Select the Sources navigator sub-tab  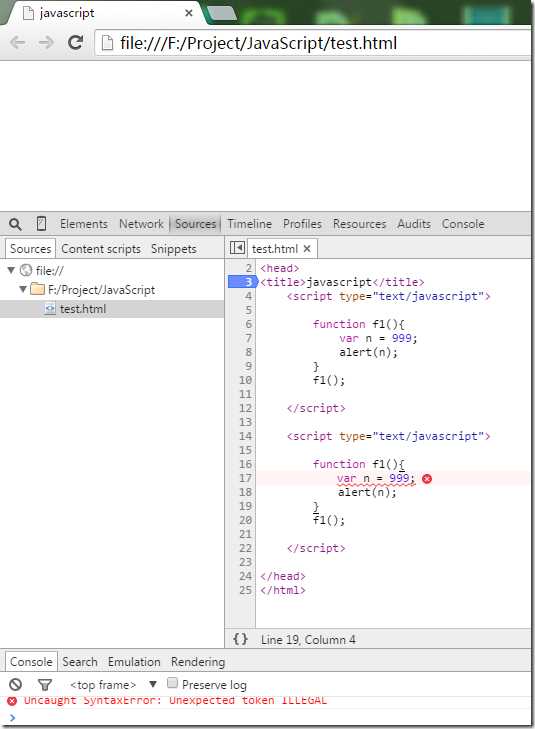tap(31, 249)
